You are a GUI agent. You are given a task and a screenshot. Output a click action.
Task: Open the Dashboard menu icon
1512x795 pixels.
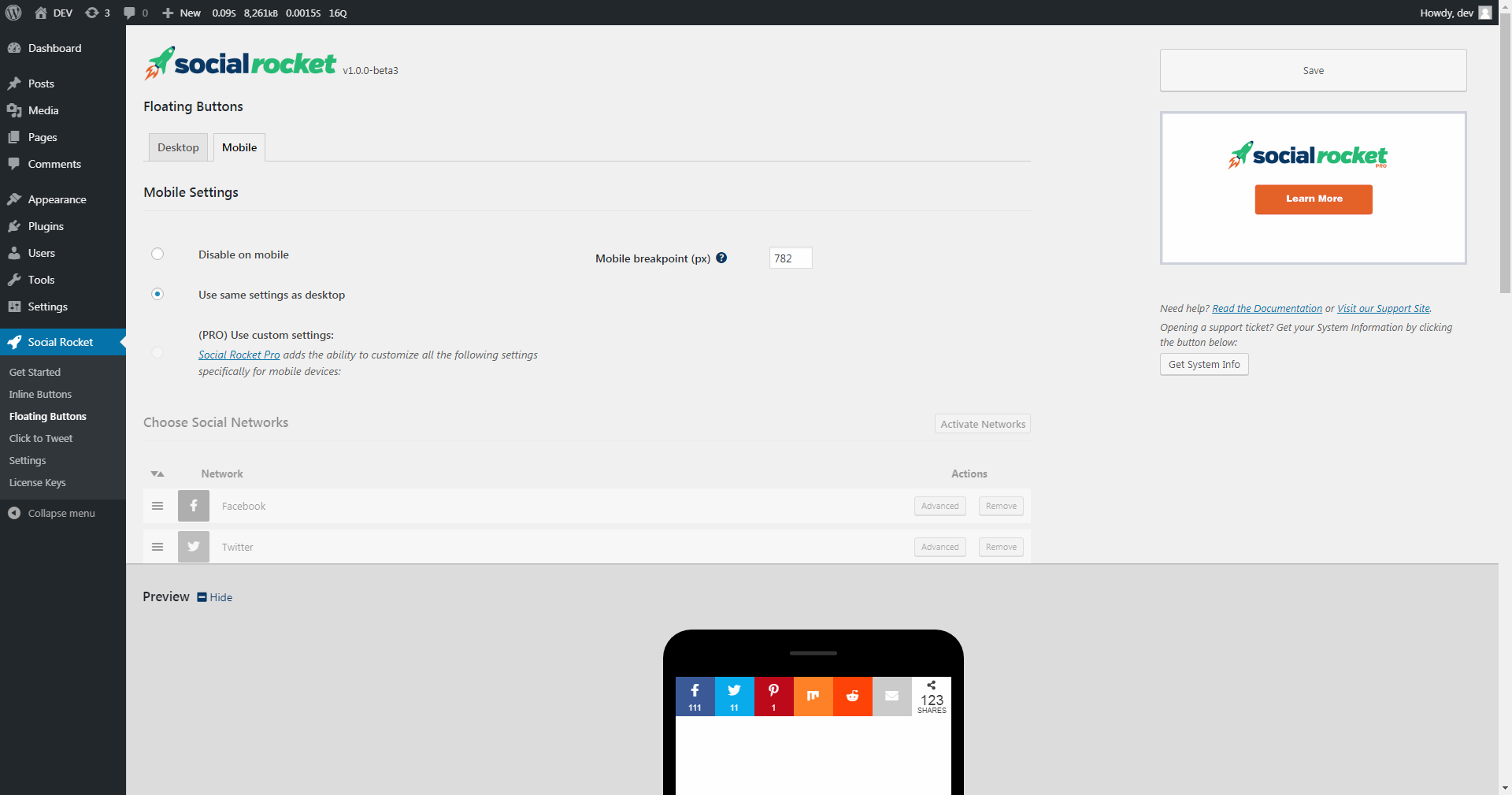14,48
